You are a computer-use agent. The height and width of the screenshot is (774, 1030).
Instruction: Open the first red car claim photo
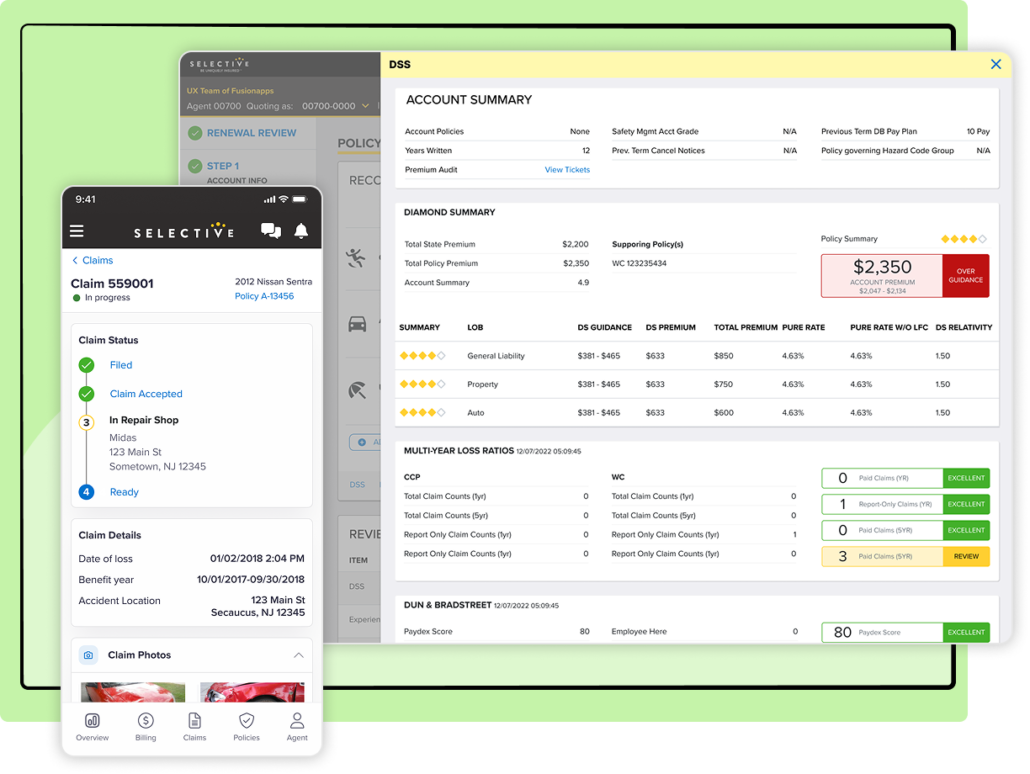133,692
